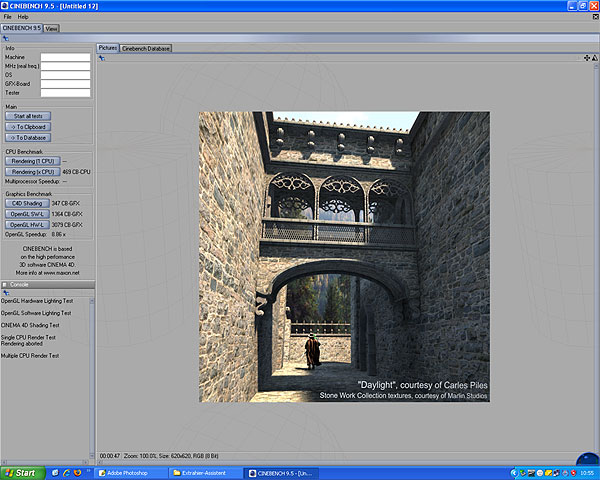Image resolution: width=600 pixels, height=480 pixels.
Task: Switch to the Cinebench Database tab
Action: [x=146, y=48]
